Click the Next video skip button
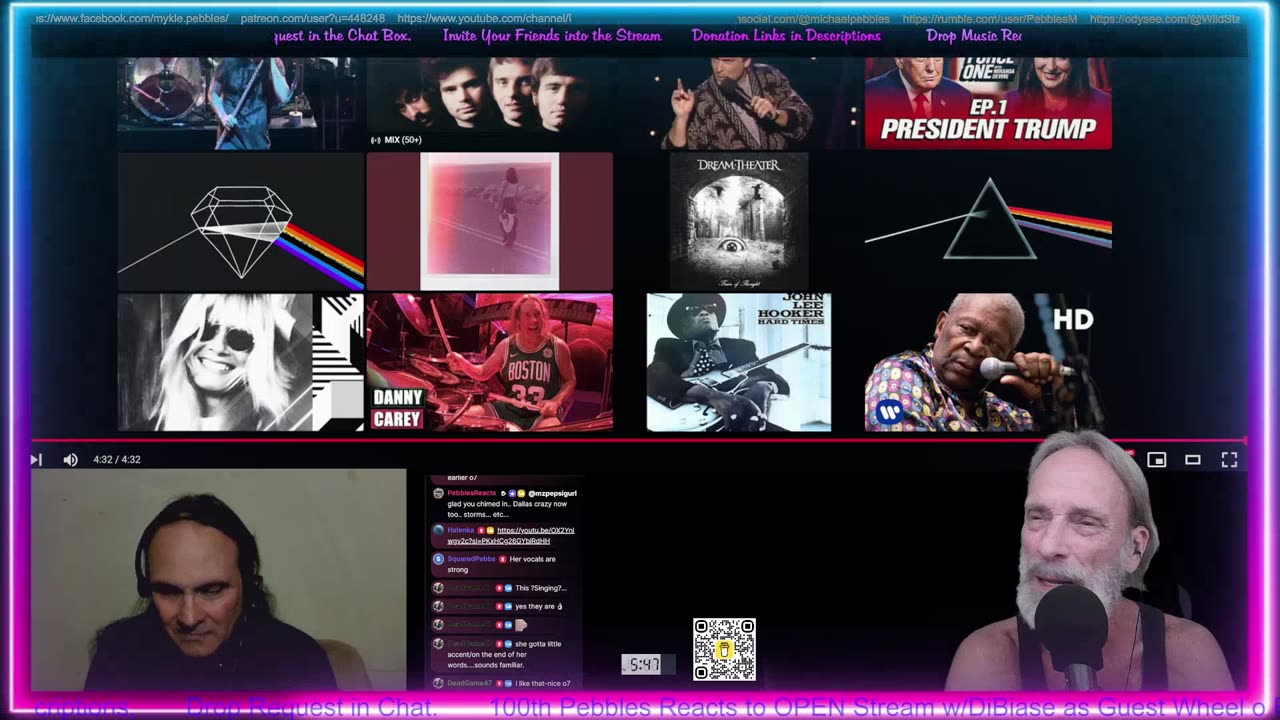 [x=36, y=459]
